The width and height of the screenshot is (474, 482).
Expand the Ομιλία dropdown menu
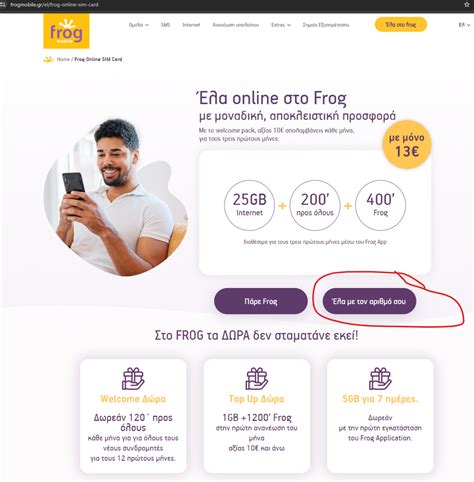139,25
